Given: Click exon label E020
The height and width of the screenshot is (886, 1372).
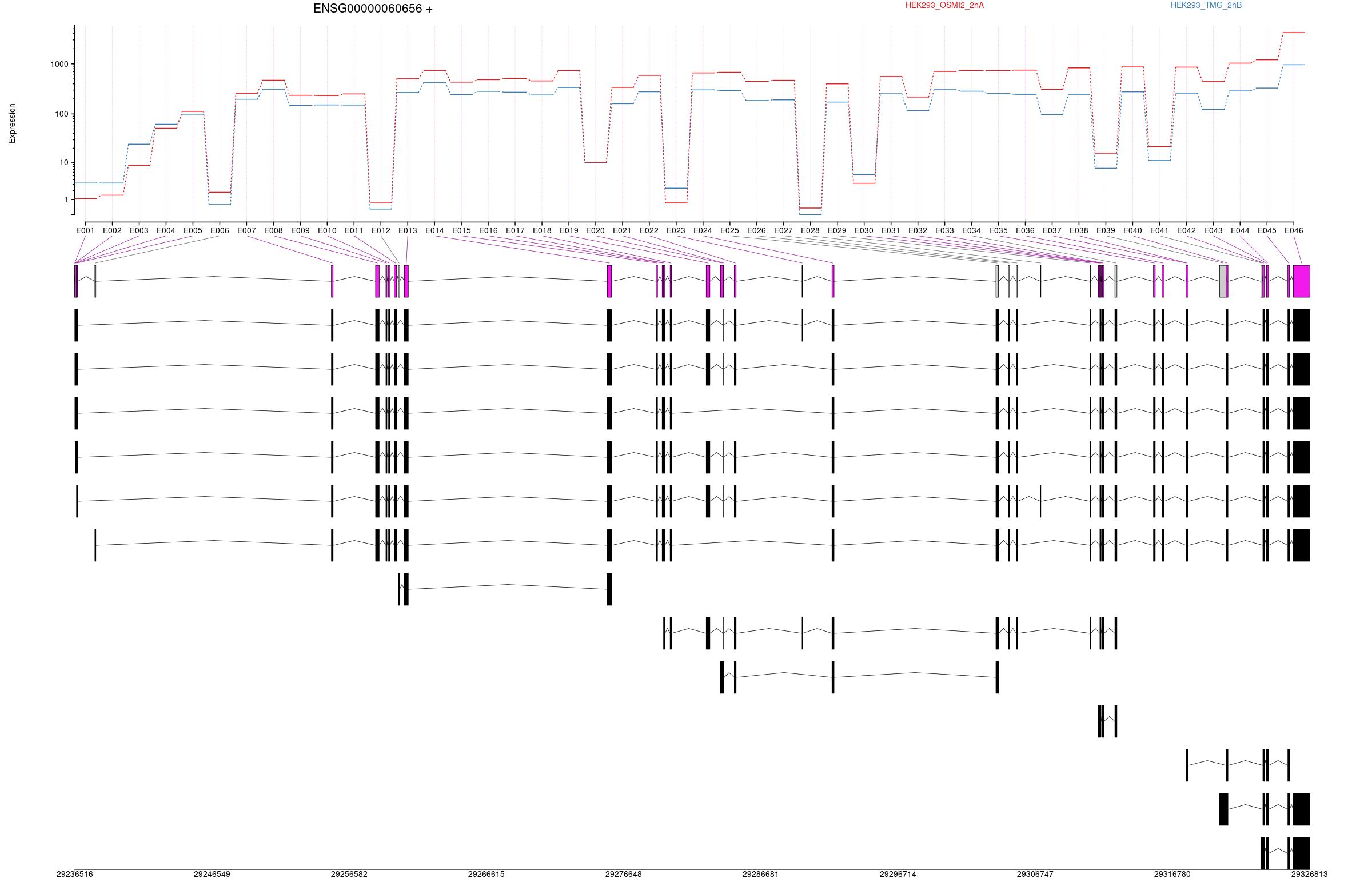Looking at the screenshot, I should (x=596, y=231).
